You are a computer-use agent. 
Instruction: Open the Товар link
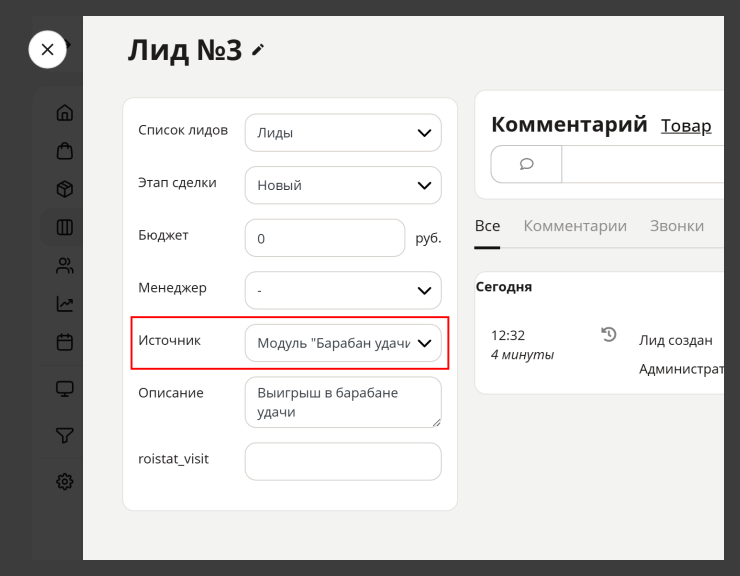[x=686, y=126]
